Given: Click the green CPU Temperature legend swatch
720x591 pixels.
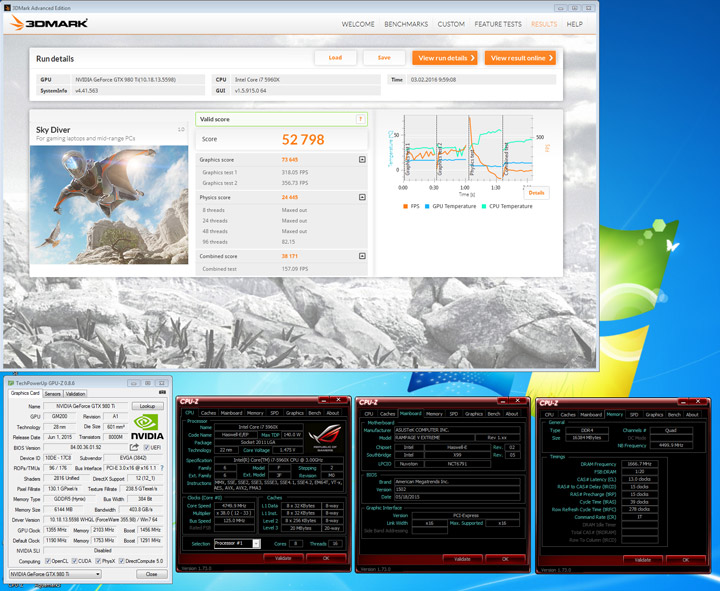Looking at the screenshot, I should click(x=484, y=206).
